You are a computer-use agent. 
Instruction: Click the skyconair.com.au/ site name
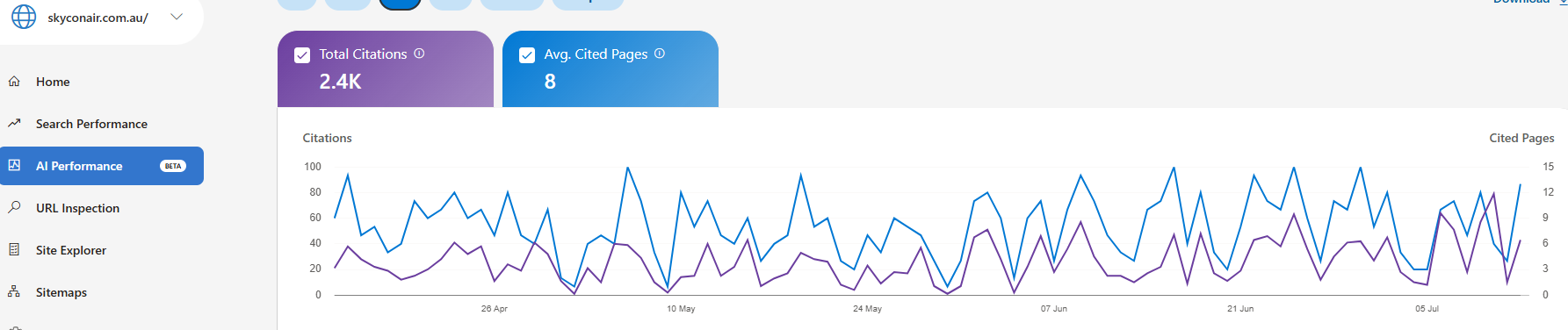click(x=98, y=18)
